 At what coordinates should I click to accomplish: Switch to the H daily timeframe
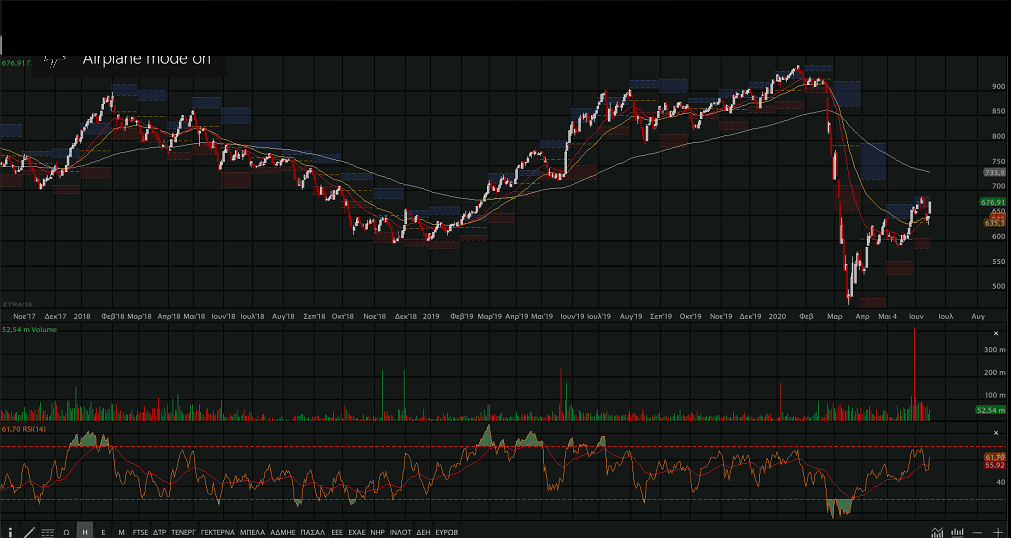click(84, 531)
